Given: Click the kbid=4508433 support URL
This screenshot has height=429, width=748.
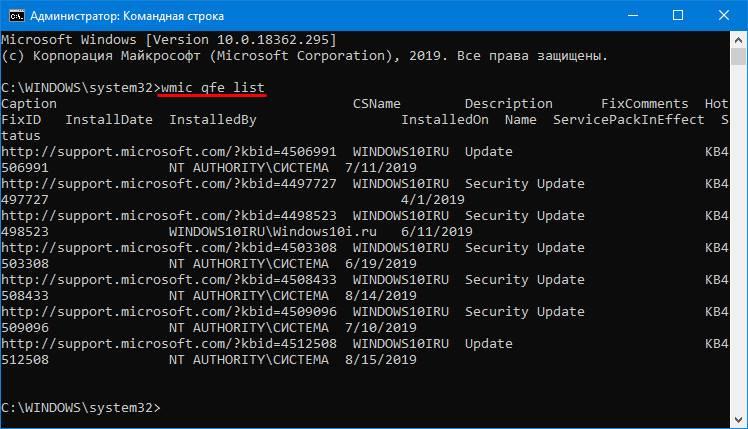Looking at the screenshot, I should (x=169, y=280).
